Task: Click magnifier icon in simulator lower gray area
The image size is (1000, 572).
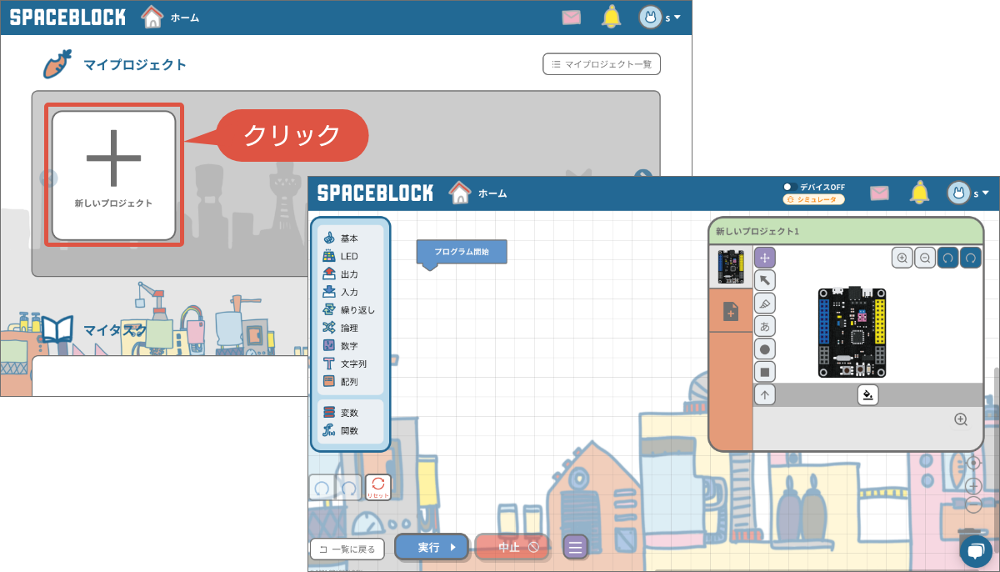Action: coord(961,419)
